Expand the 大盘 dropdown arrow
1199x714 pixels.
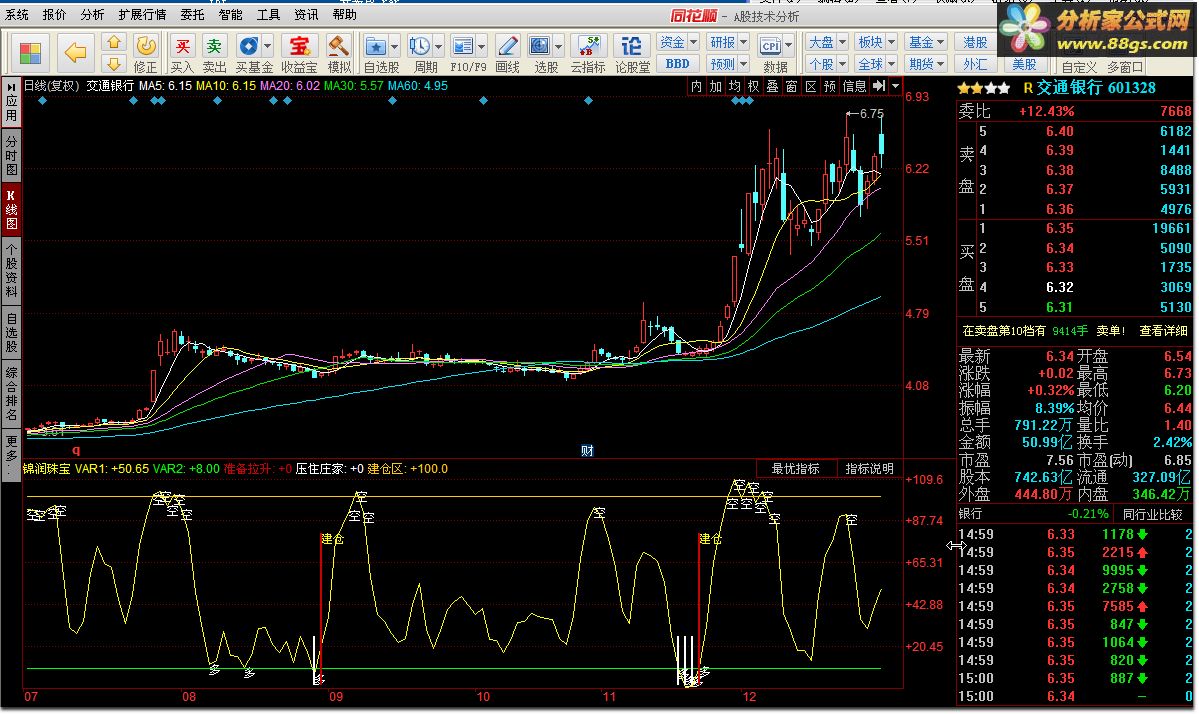click(x=842, y=41)
